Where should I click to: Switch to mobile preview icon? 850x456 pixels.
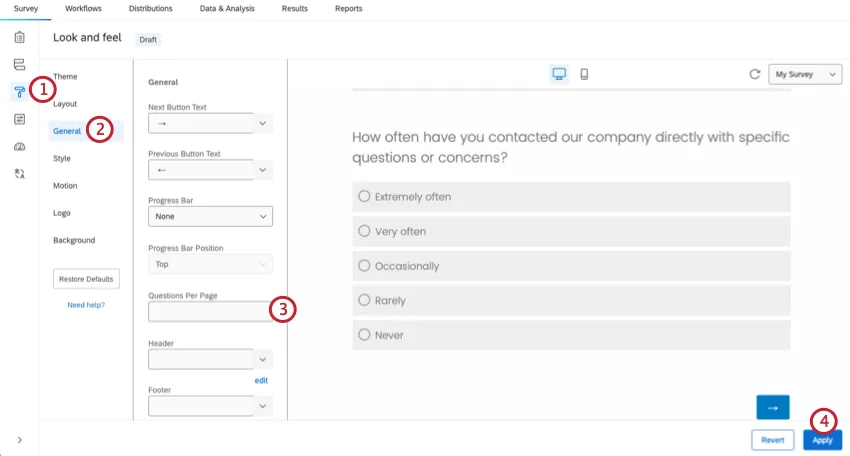(x=584, y=74)
